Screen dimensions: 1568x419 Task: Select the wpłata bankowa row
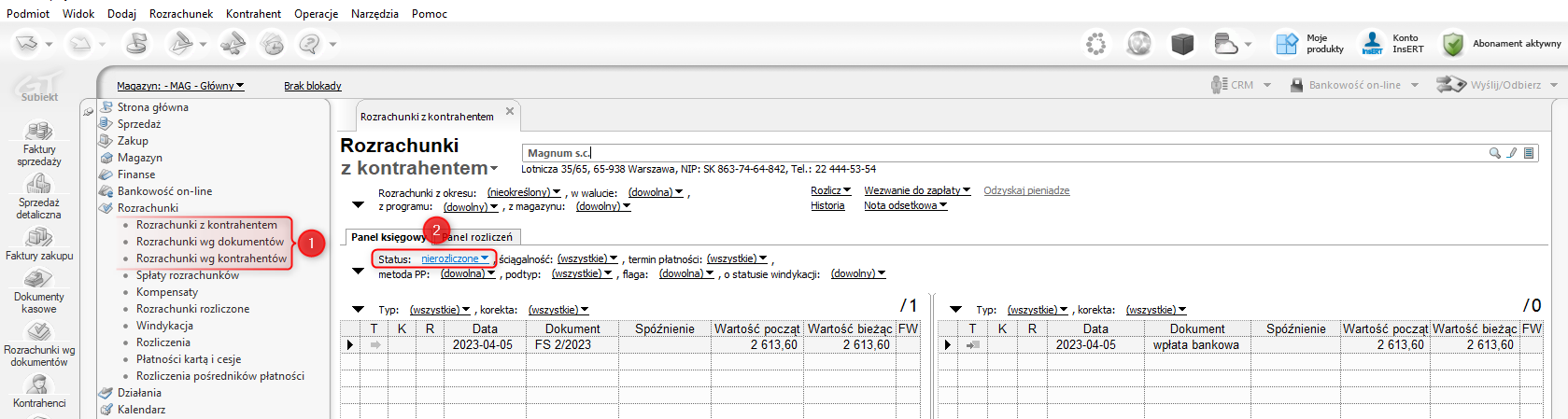click(1241, 344)
